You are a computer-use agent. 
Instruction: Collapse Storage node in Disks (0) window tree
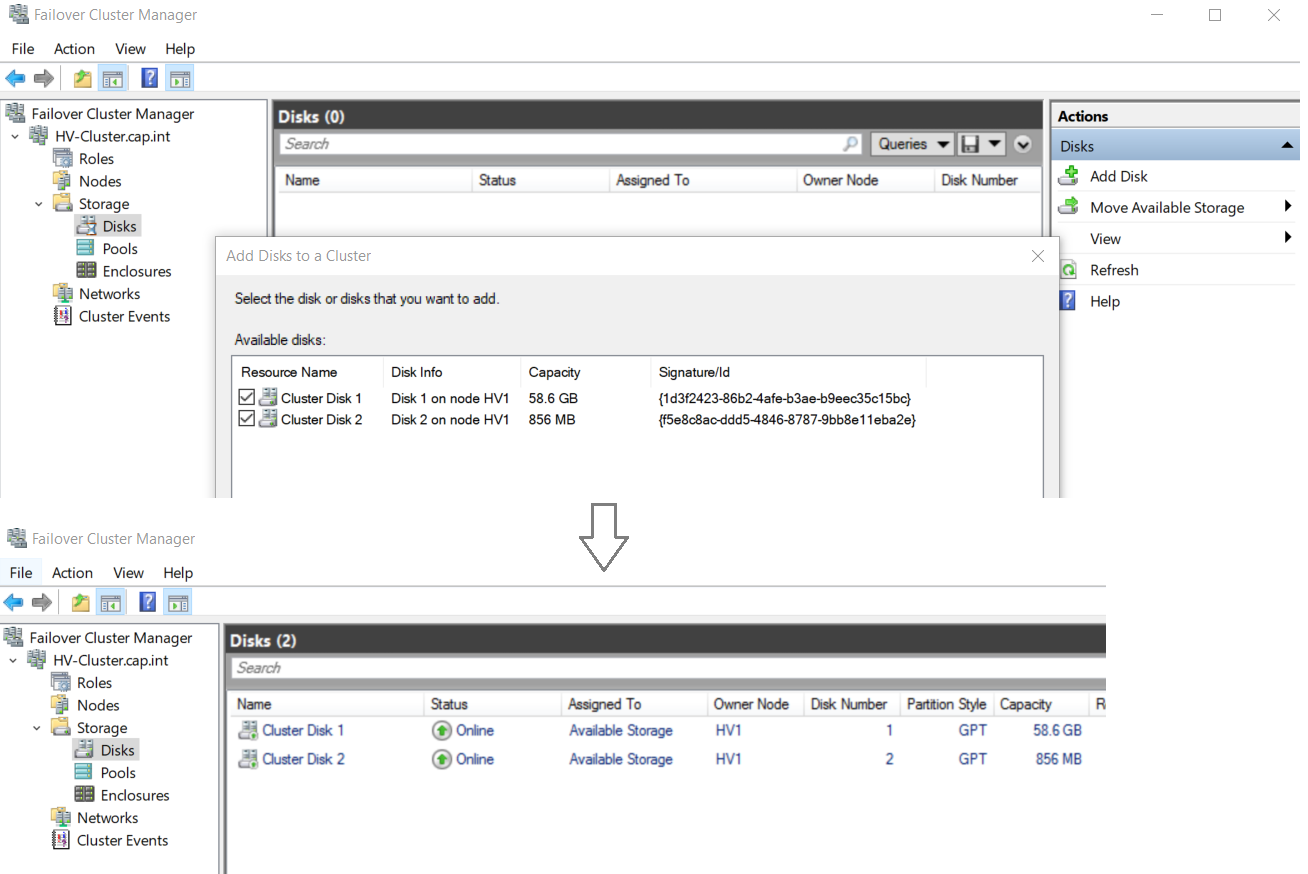click(x=39, y=204)
